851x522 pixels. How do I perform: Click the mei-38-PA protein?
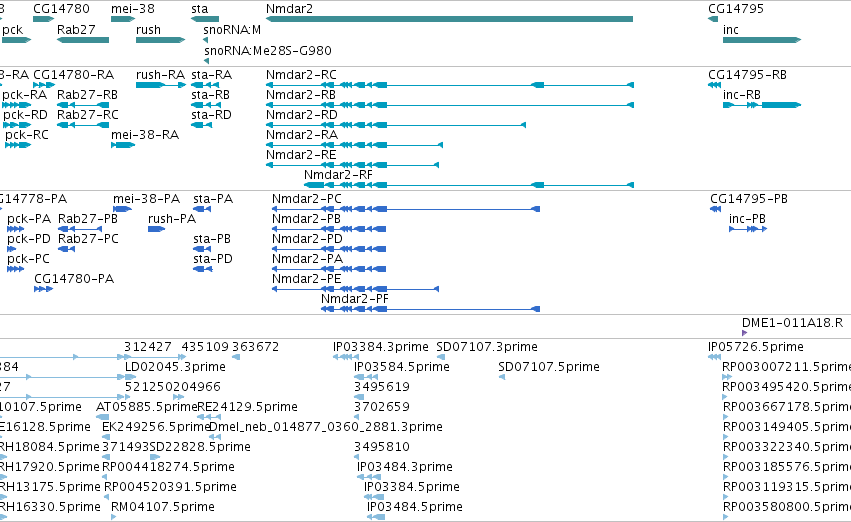point(123,209)
